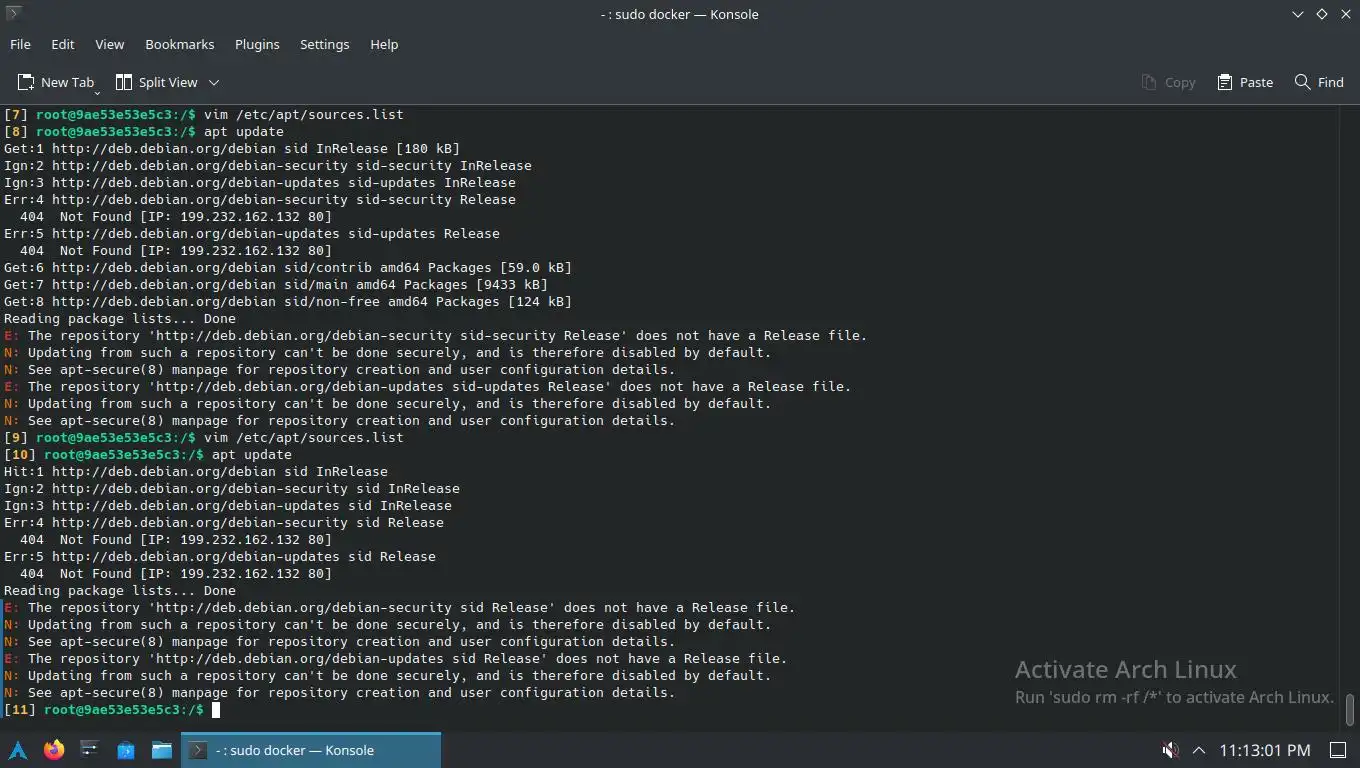
Task: Click the prompt line [11] in the terminal
Action: [112, 709]
